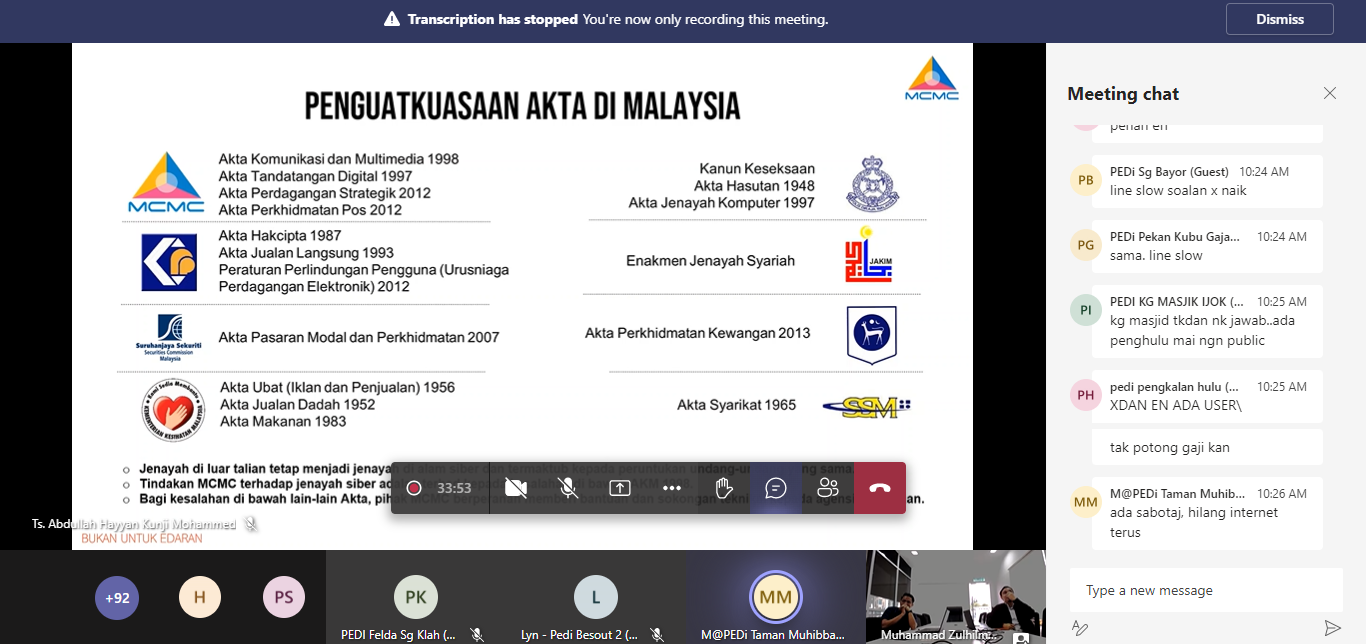The image size is (1366, 644).
Task: Close the Meeting chat panel
Action: coord(1330,93)
